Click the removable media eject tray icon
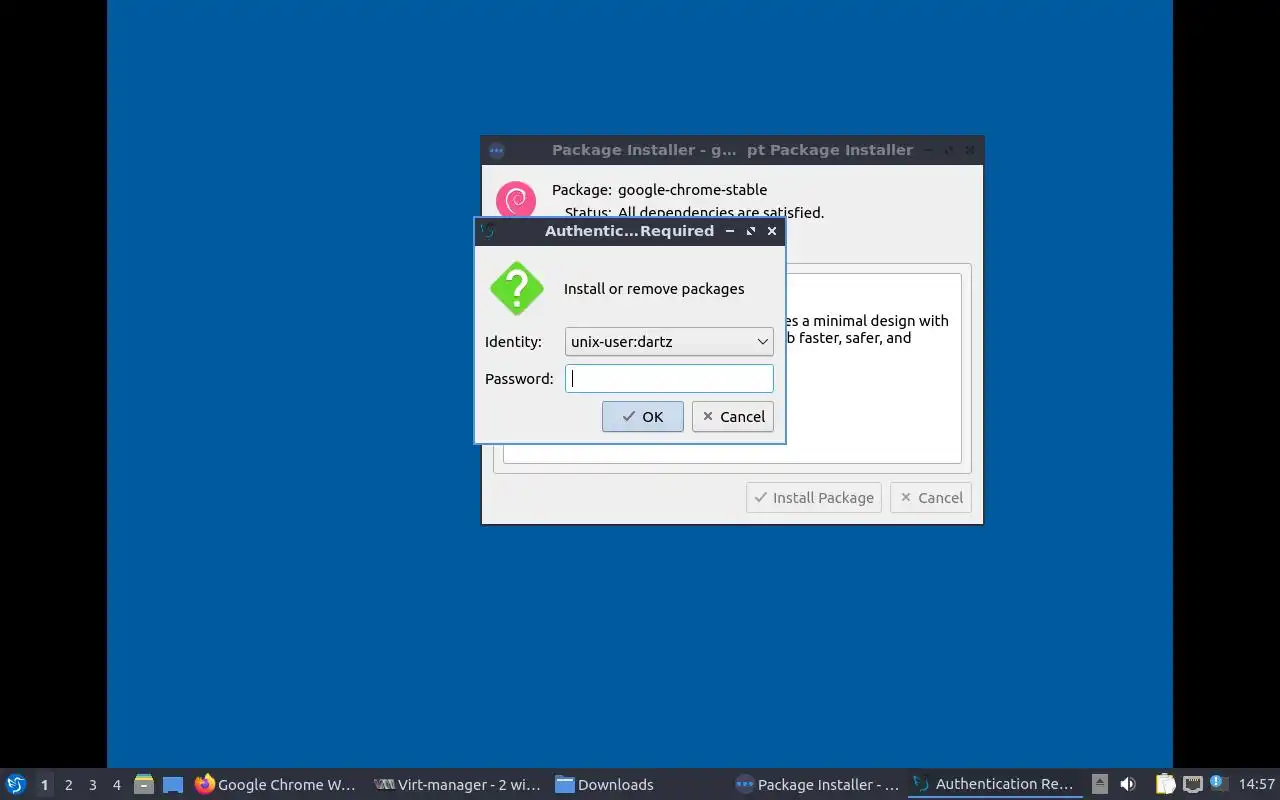This screenshot has width=1280, height=800. [1099, 784]
